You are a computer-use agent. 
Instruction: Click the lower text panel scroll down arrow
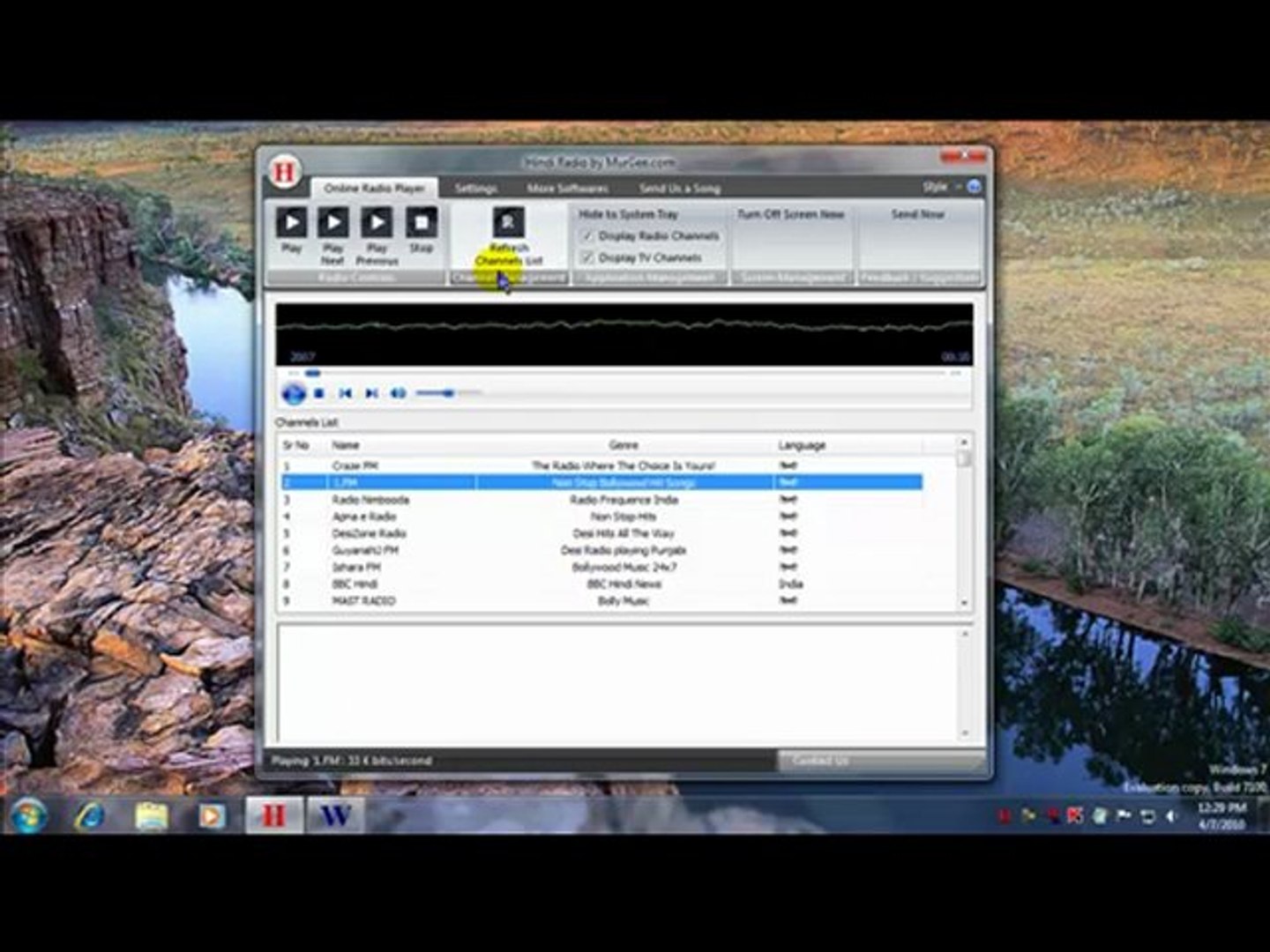coord(964,733)
